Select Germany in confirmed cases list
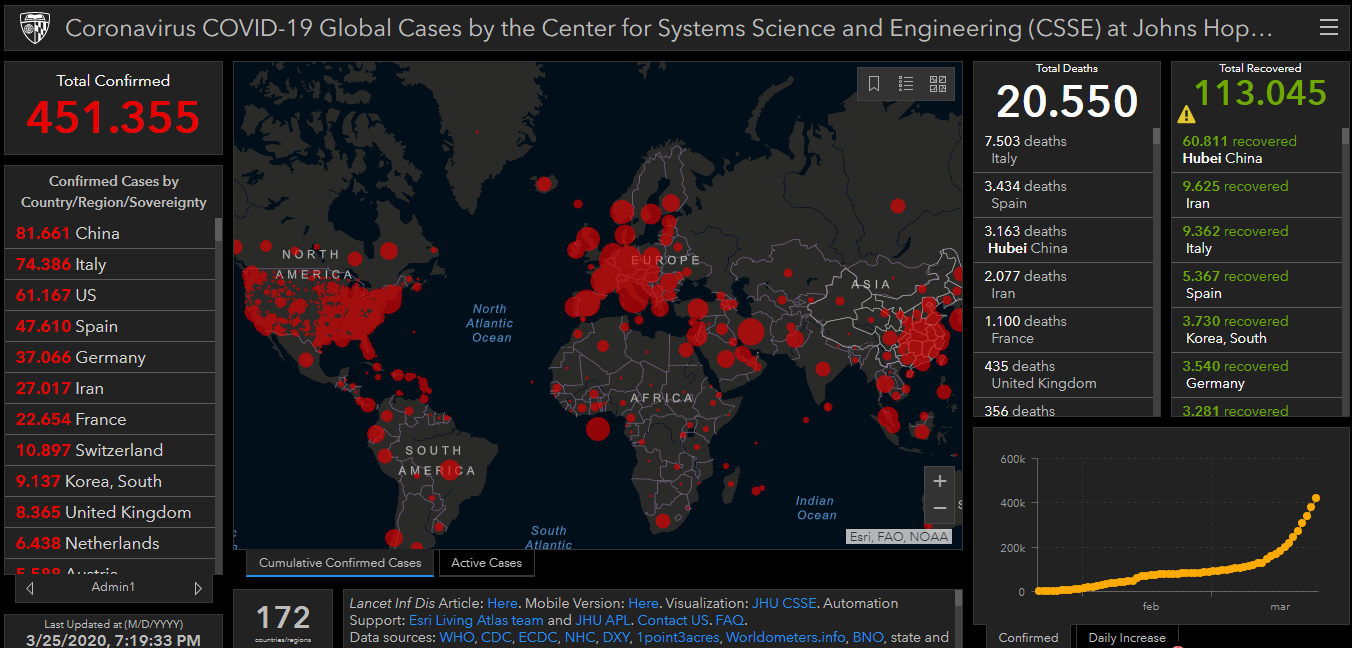The width and height of the screenshot is (1352, 648). pos(110,357)
